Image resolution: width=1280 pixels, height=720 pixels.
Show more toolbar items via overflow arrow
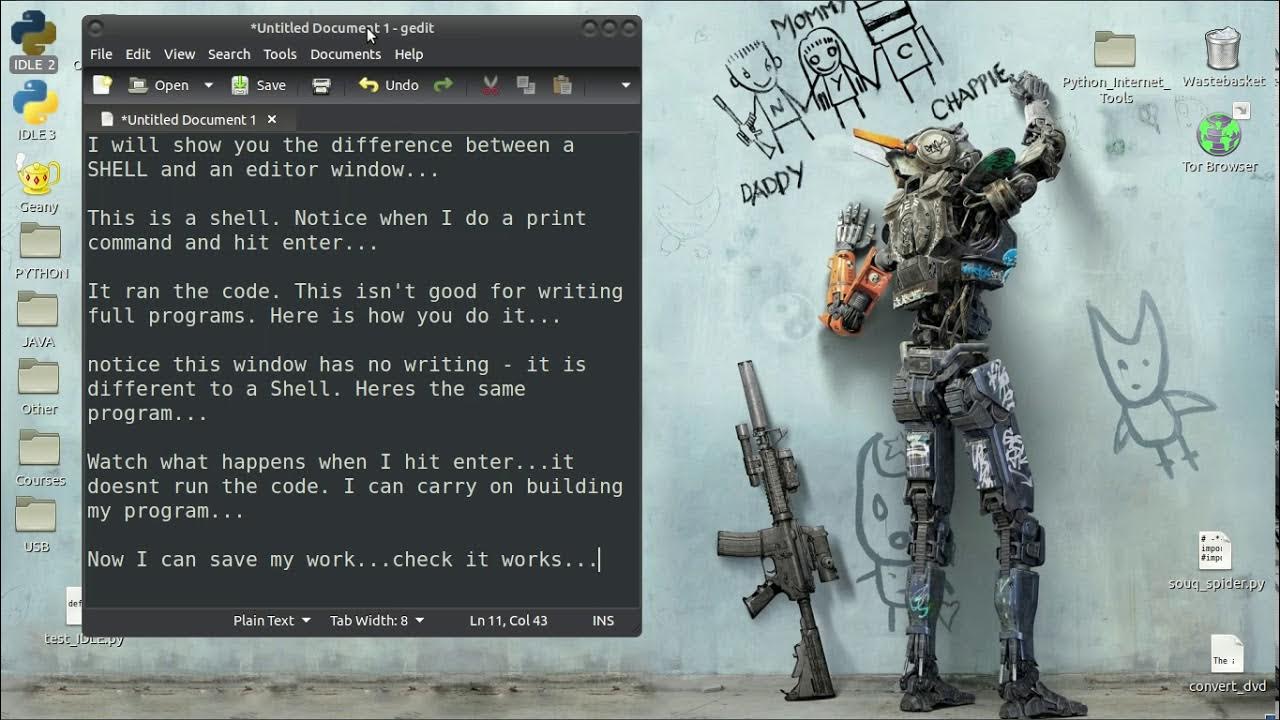626,86
